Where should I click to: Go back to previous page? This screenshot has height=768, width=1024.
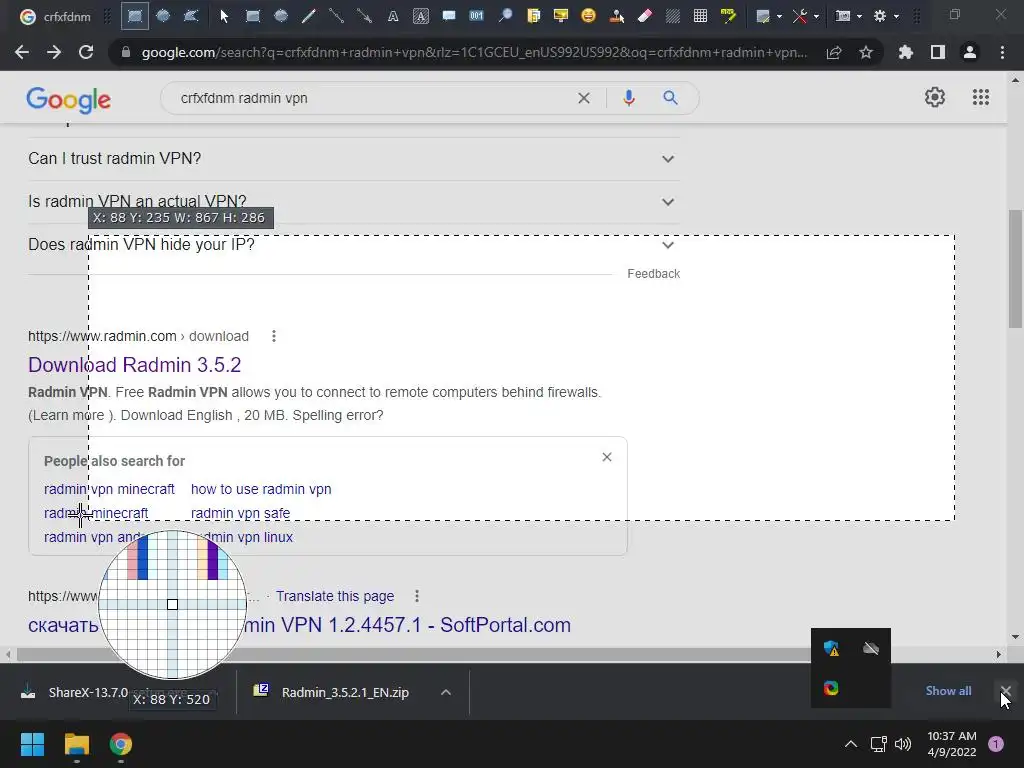click(22, 52)
